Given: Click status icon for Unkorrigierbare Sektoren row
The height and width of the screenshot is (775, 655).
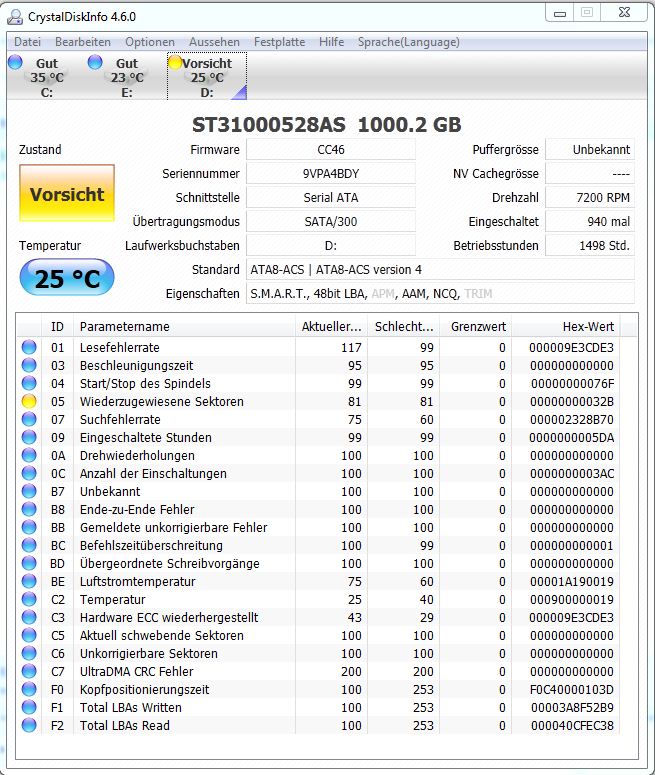Looking at the screenshot, I should pyautogui.click(x=29, y=653).
